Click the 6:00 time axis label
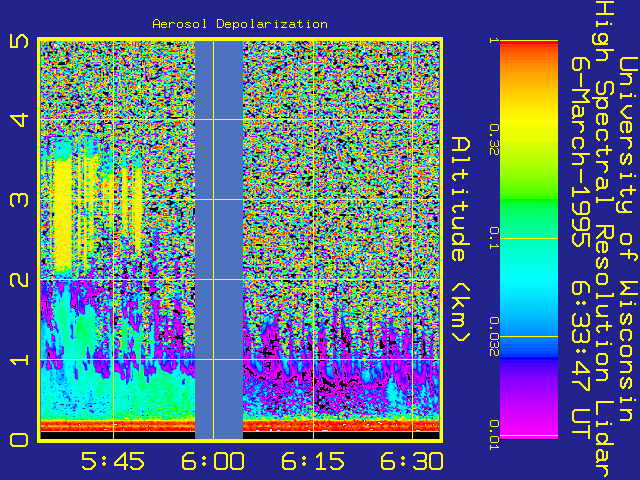The height and width of the screenshot is (480, 640). click(213, 461)
